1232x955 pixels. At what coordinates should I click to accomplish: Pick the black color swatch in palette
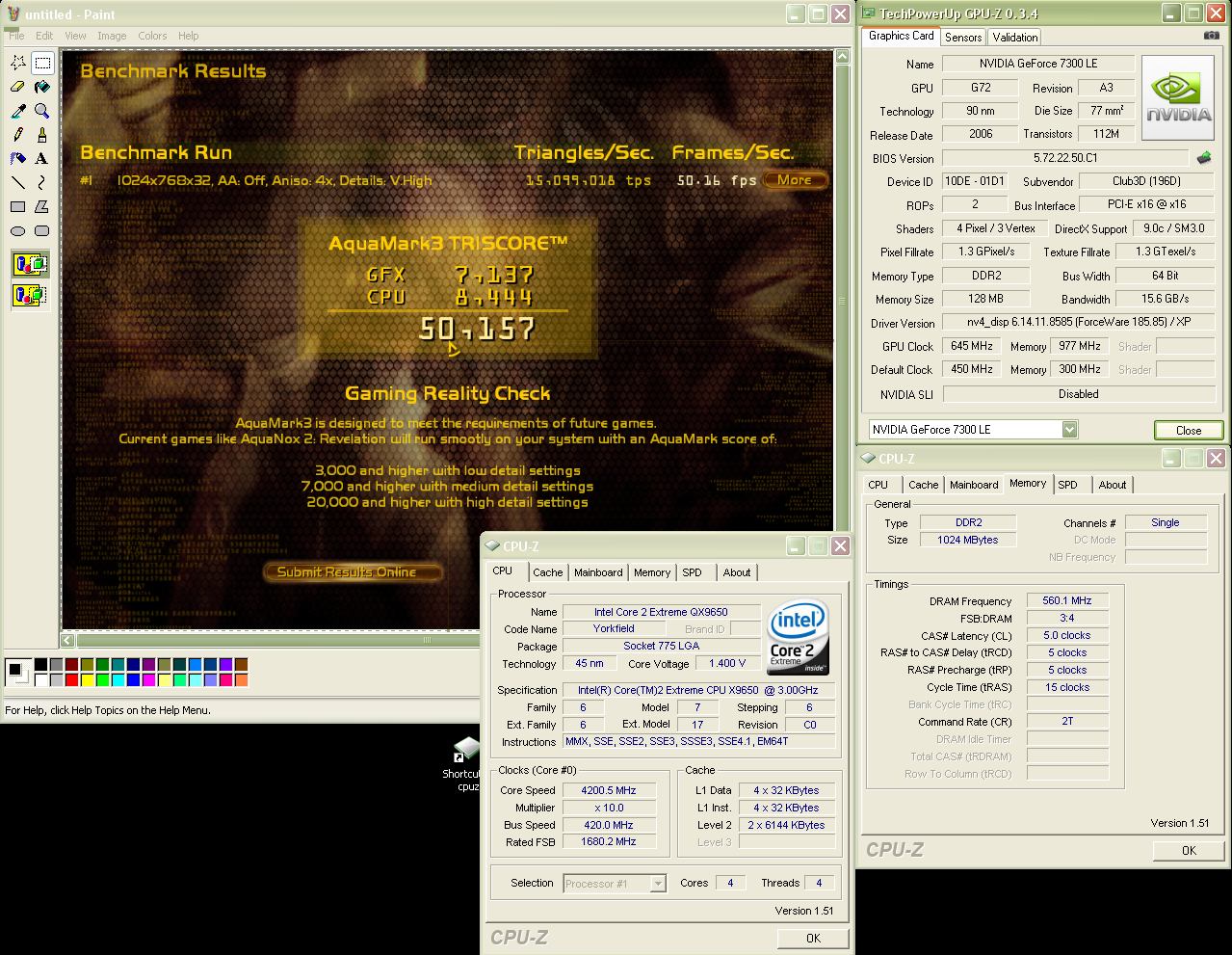tap(41, 665)
